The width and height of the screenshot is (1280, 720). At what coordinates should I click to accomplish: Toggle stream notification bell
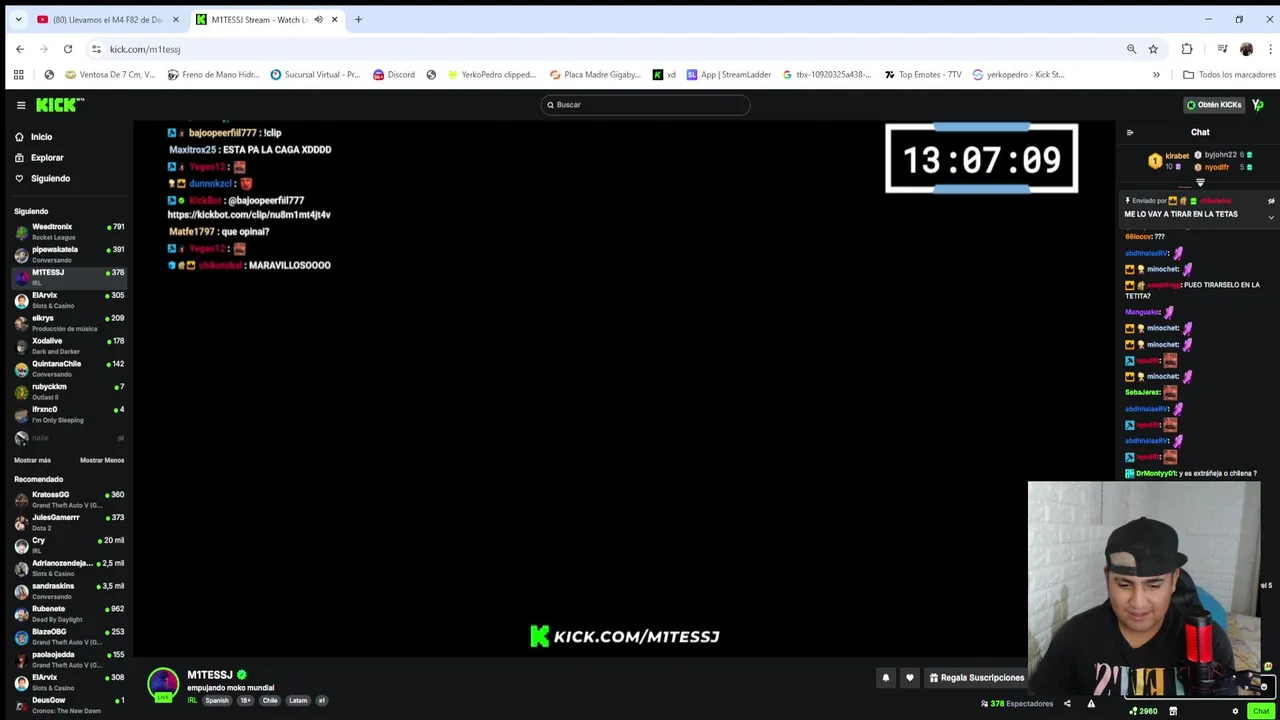click(x=885, y=678)
